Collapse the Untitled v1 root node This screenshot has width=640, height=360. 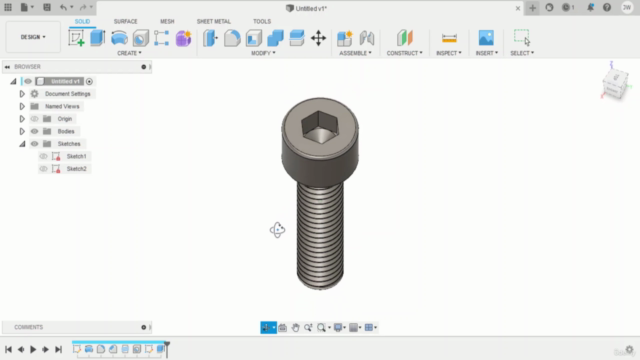coord(13,81)
